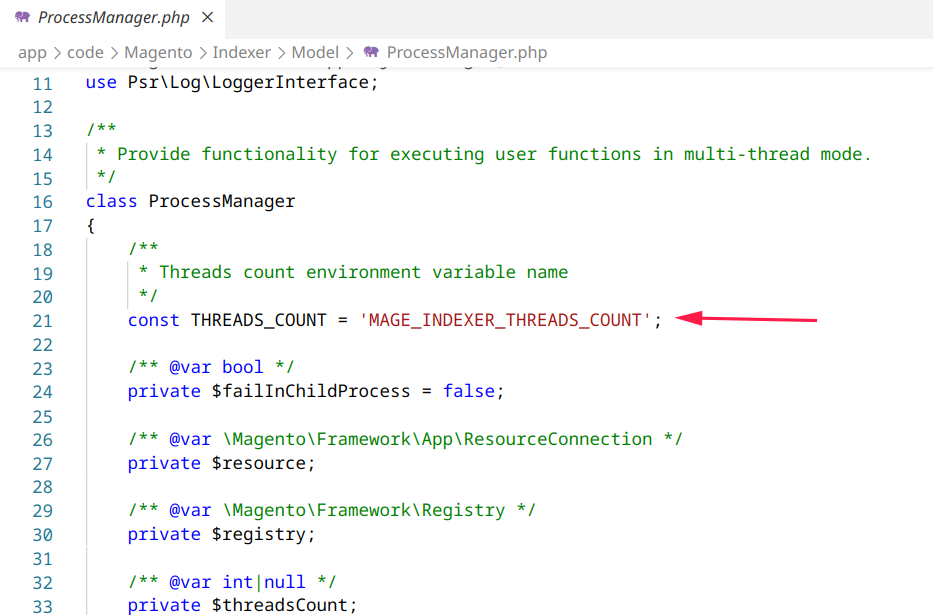
Task: Open the 'code' breadcrumb segment
Action: coord(85,53)
